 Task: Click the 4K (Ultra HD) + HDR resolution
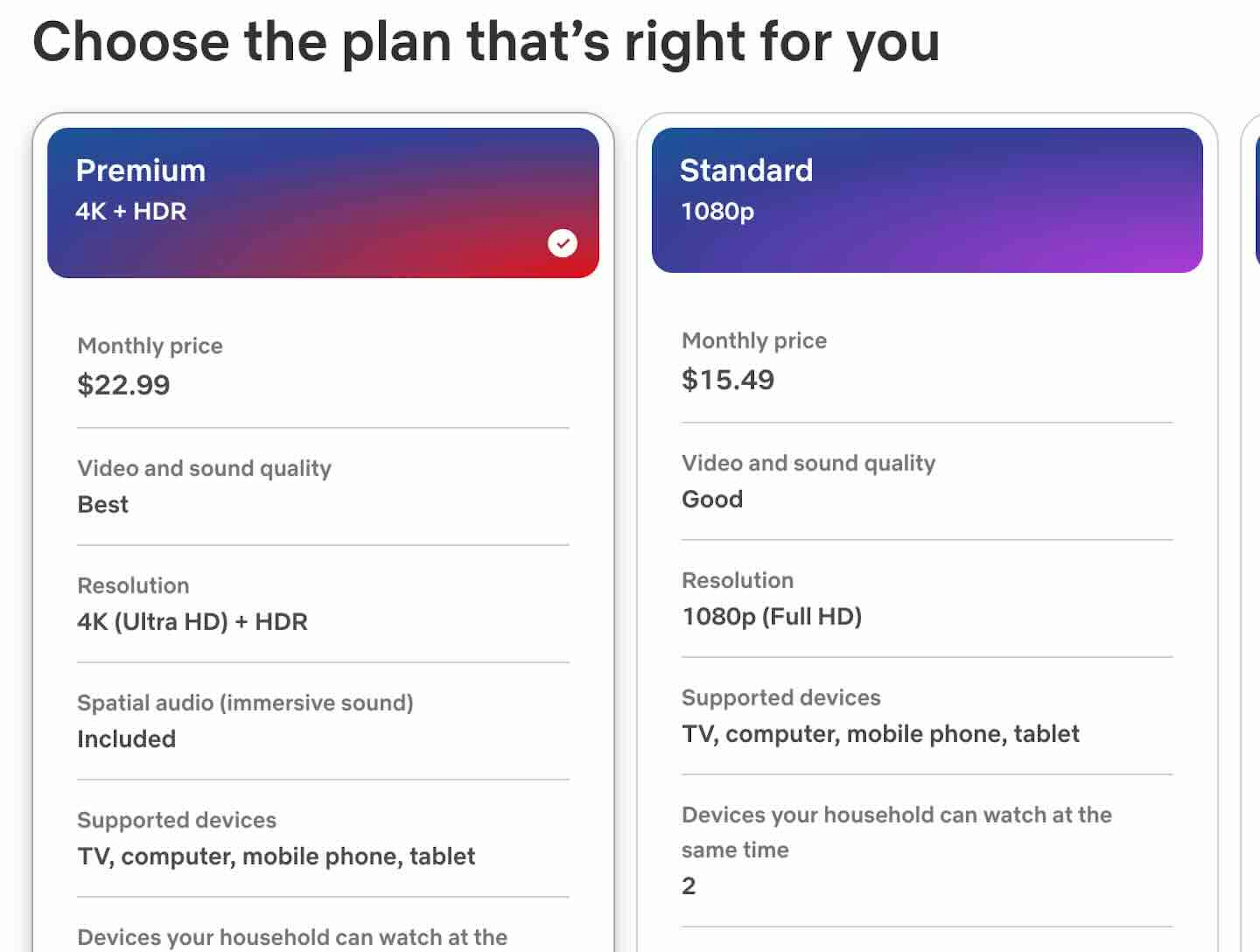click(193, 622)
